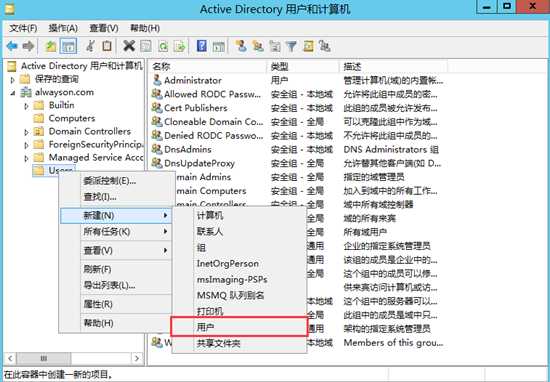
Task: Open the 帮助(H) menu in menu bar
Action: click(145, 28)
